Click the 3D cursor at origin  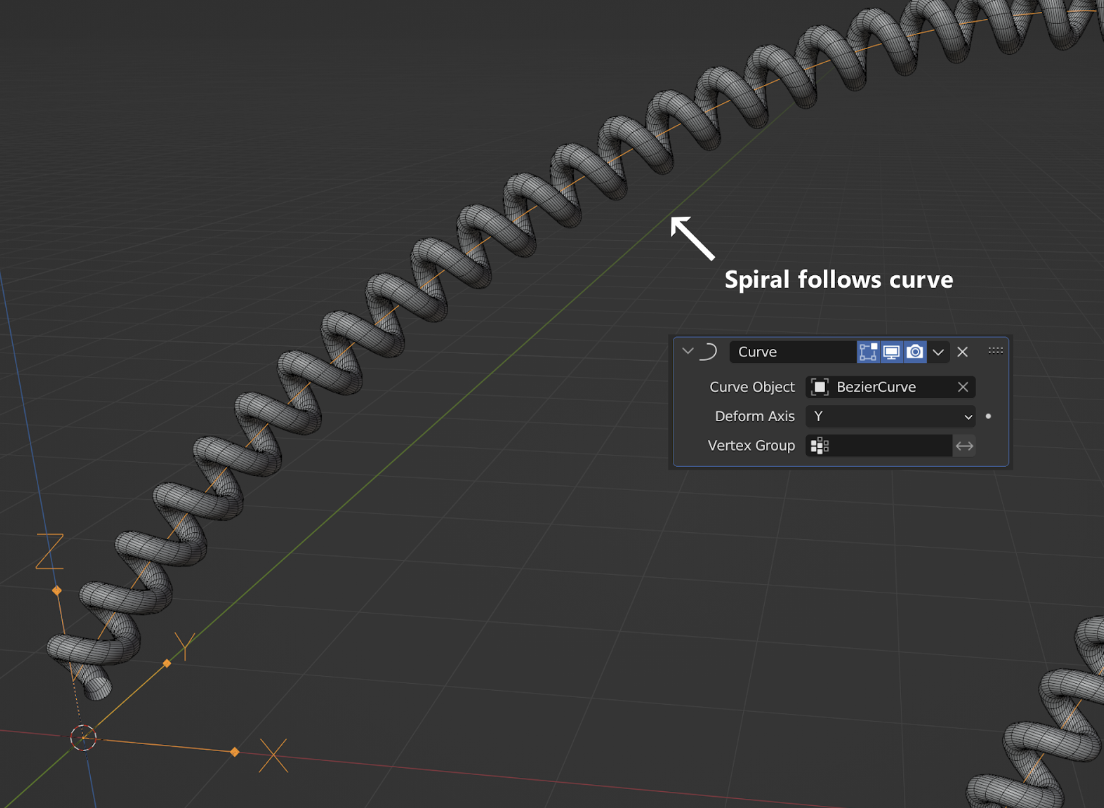pyautogui.click(x=83, y=738)
